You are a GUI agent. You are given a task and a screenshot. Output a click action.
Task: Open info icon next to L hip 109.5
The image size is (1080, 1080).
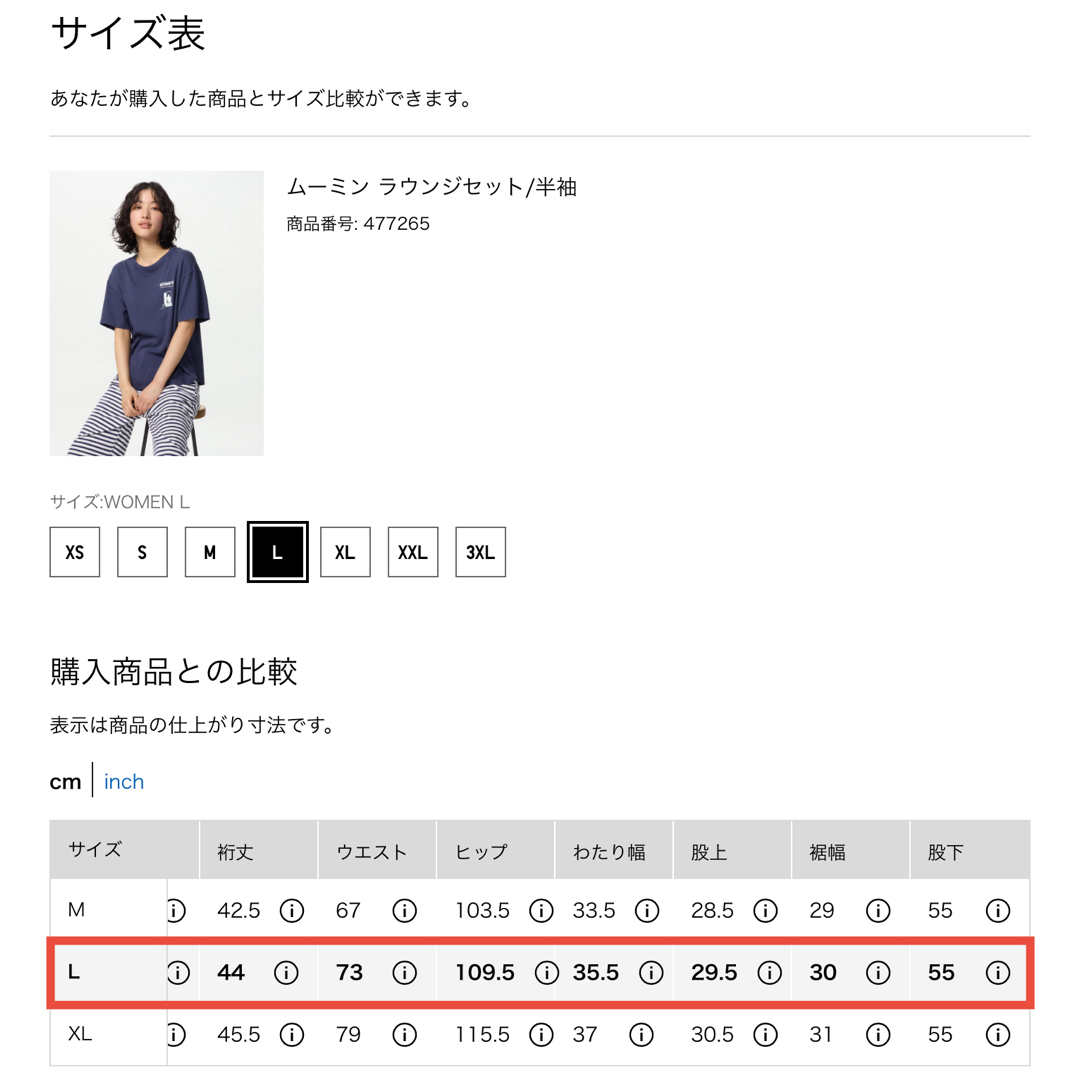(546, 973)
